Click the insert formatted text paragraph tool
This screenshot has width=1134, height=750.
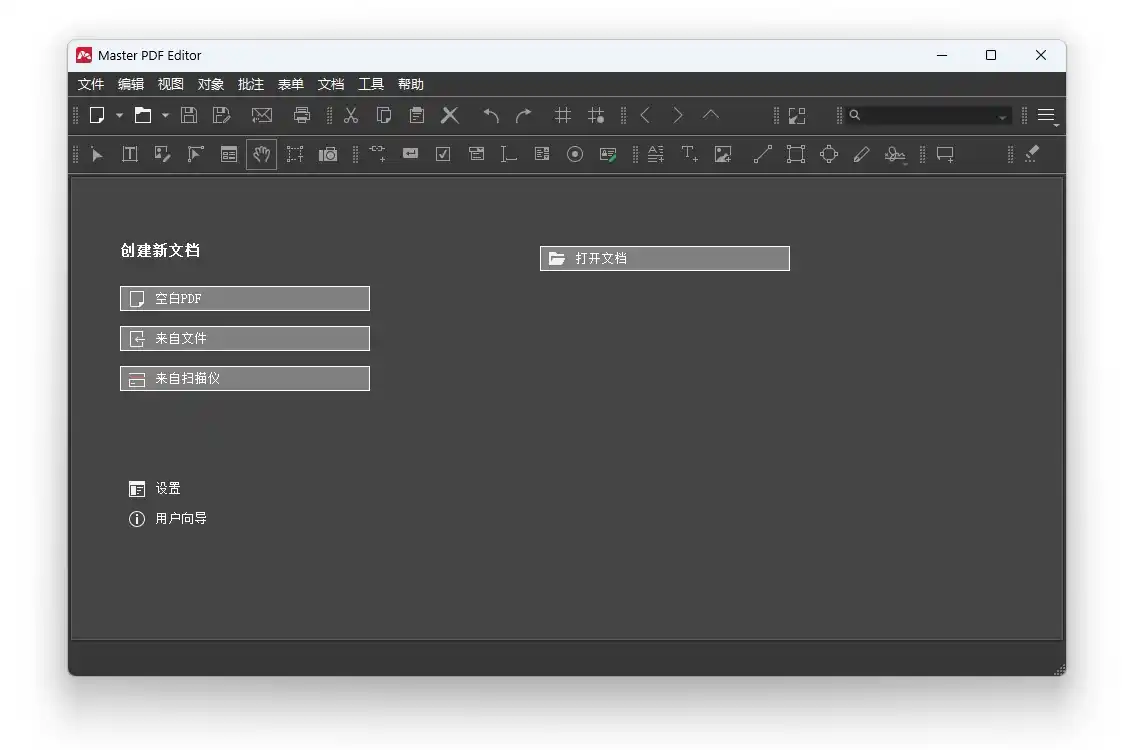(x=656, y=154)
